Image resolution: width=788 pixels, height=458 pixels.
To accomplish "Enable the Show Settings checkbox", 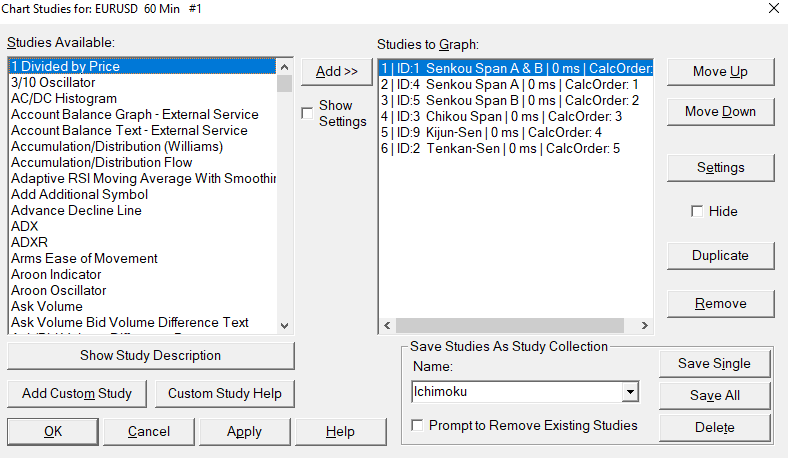I will coord(307,113).
